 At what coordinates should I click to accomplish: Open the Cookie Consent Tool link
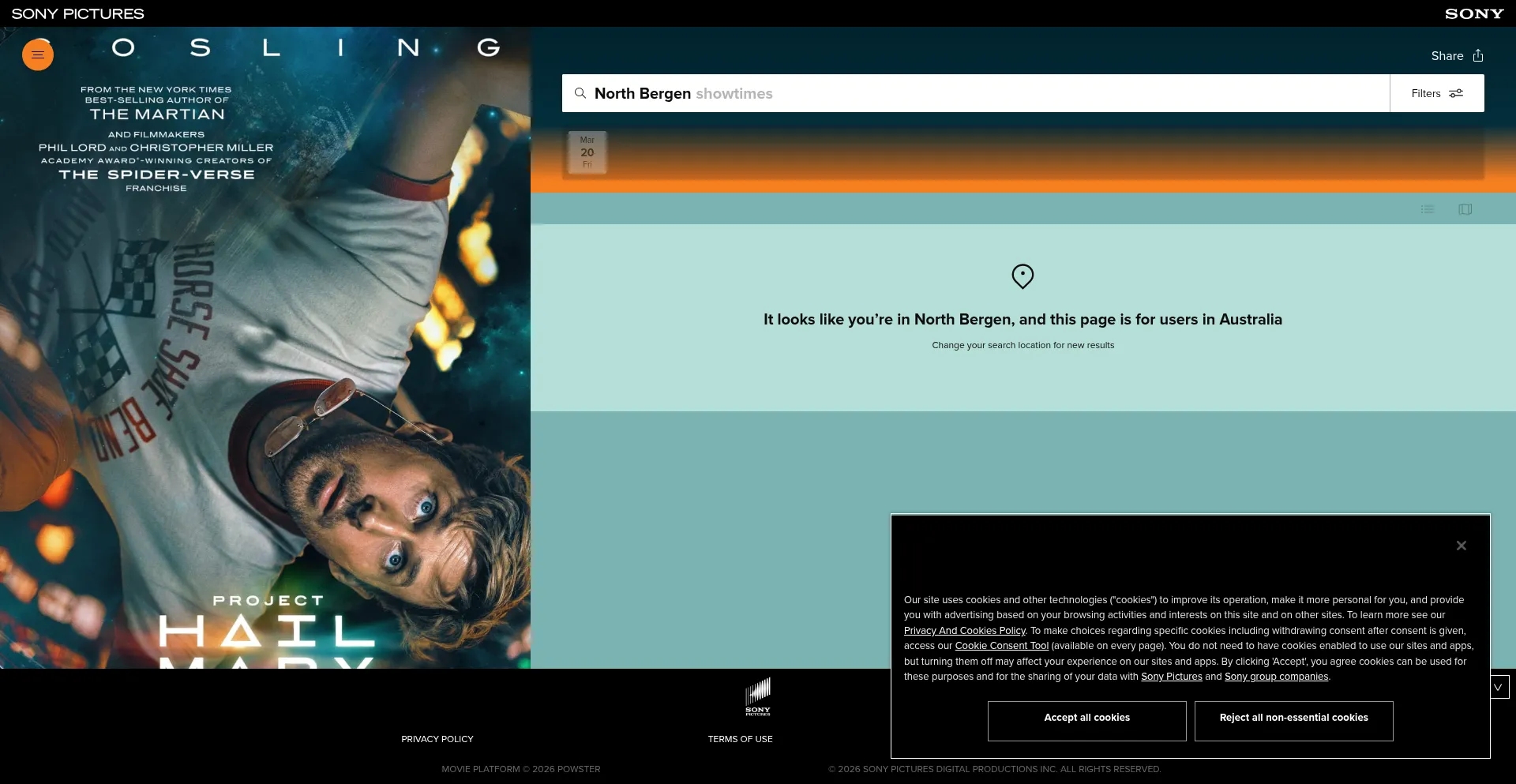point(1002,646)
